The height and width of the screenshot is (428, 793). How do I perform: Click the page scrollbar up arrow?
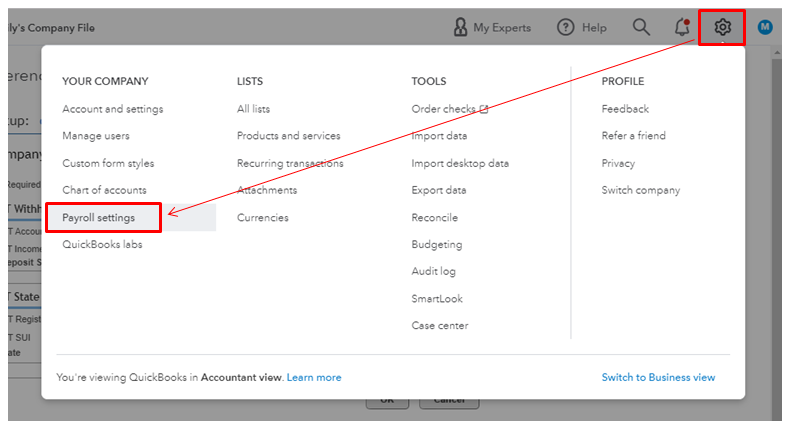(x=777, y=52)
